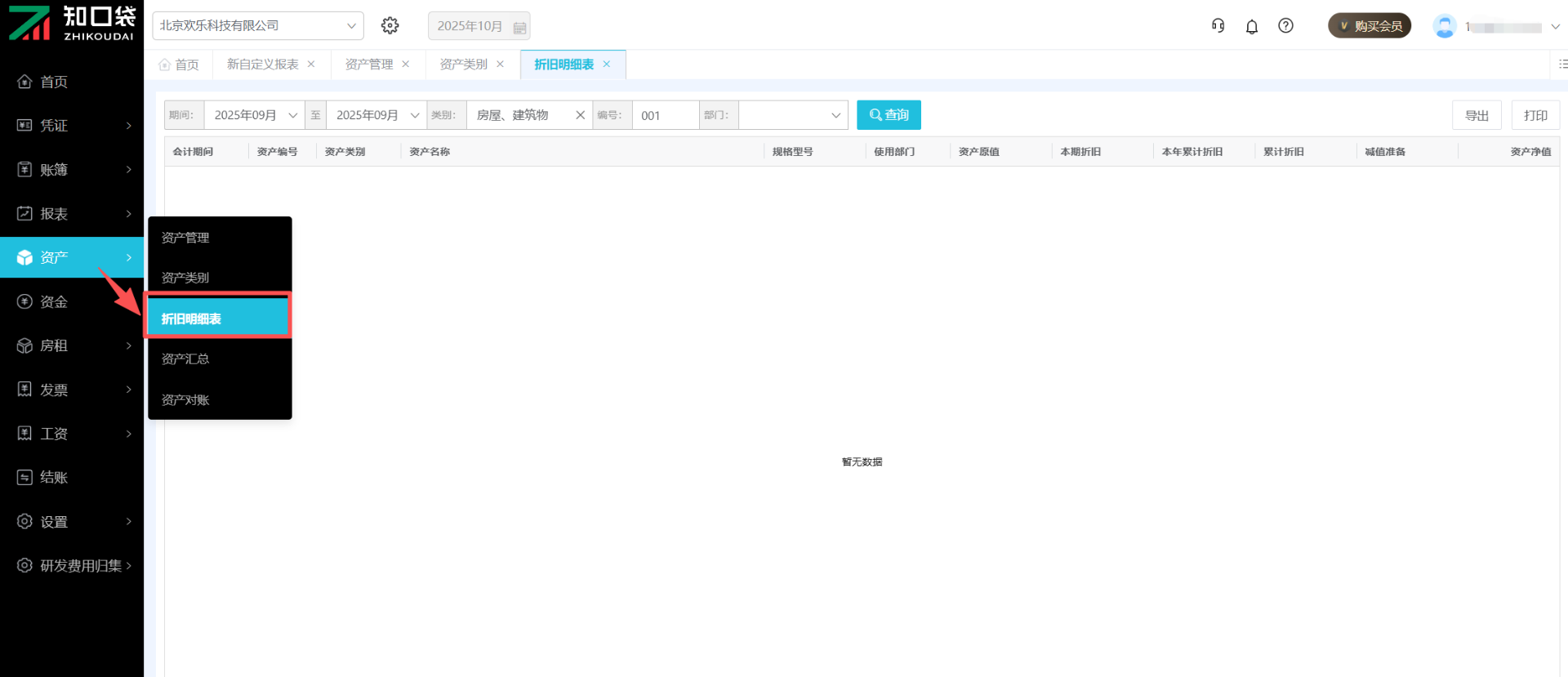The height and width of the screenshot is (677, 1568).
Task: Choose 资产对账 in the asset submenu
Action: pyautogui.click(x=185, y=399)
